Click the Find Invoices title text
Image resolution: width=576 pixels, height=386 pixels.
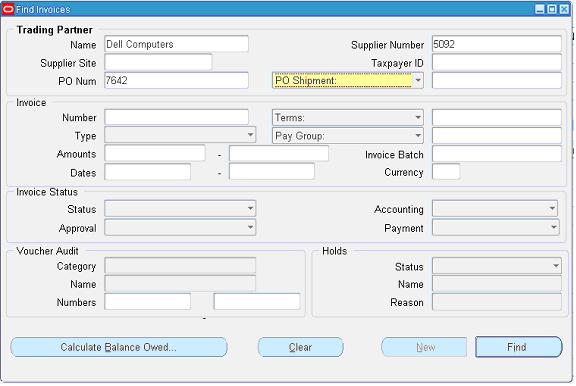click(43, 10)
